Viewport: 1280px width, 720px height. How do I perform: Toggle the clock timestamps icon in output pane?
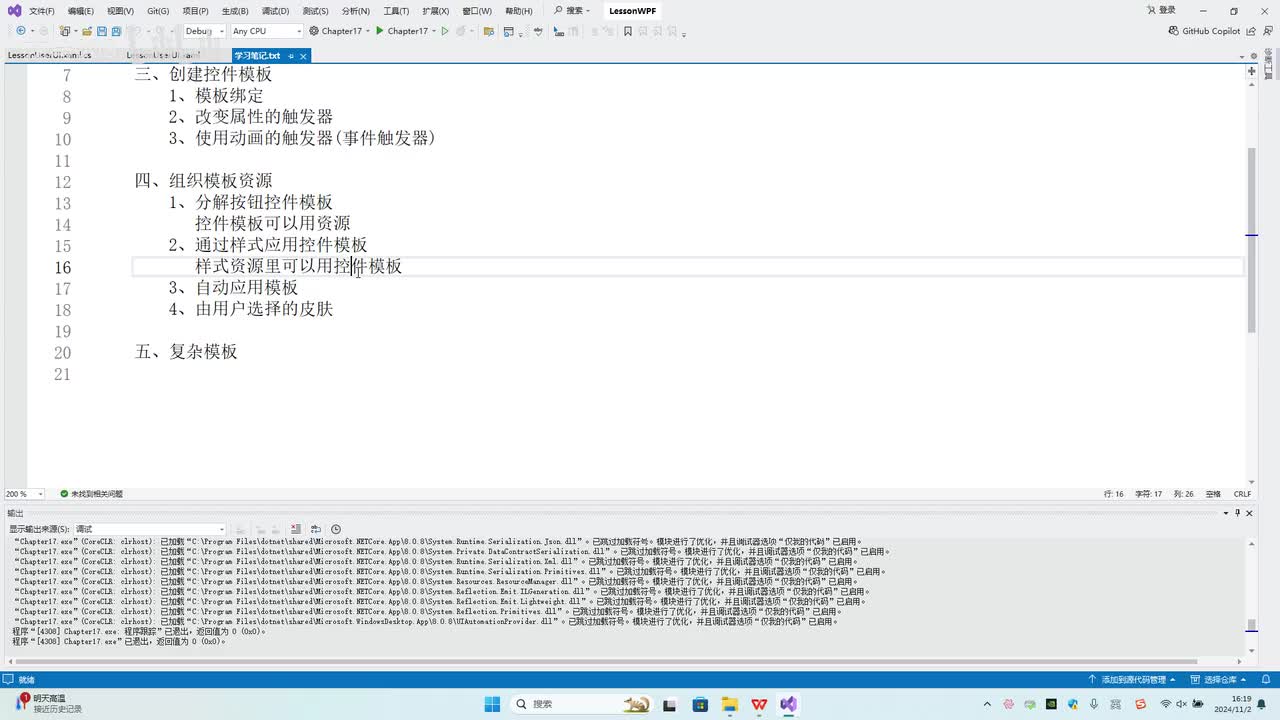tap(336, 529)
